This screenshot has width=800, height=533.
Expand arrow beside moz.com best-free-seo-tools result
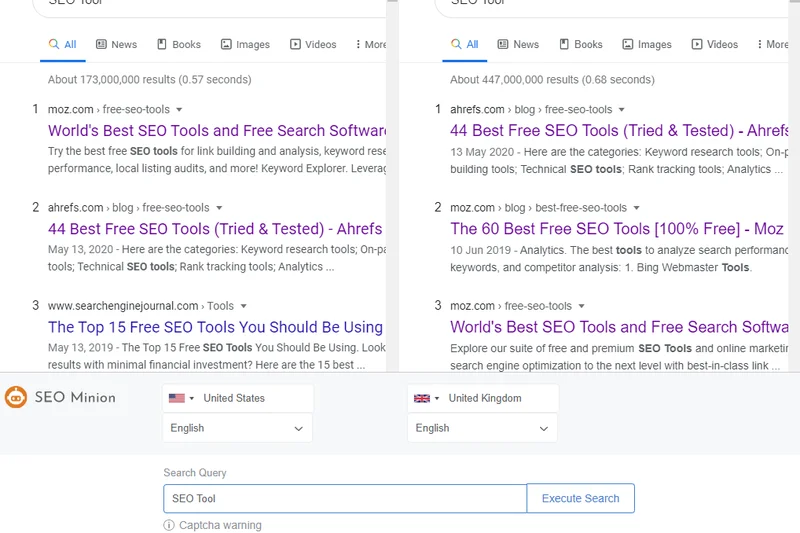click(636, 208)
